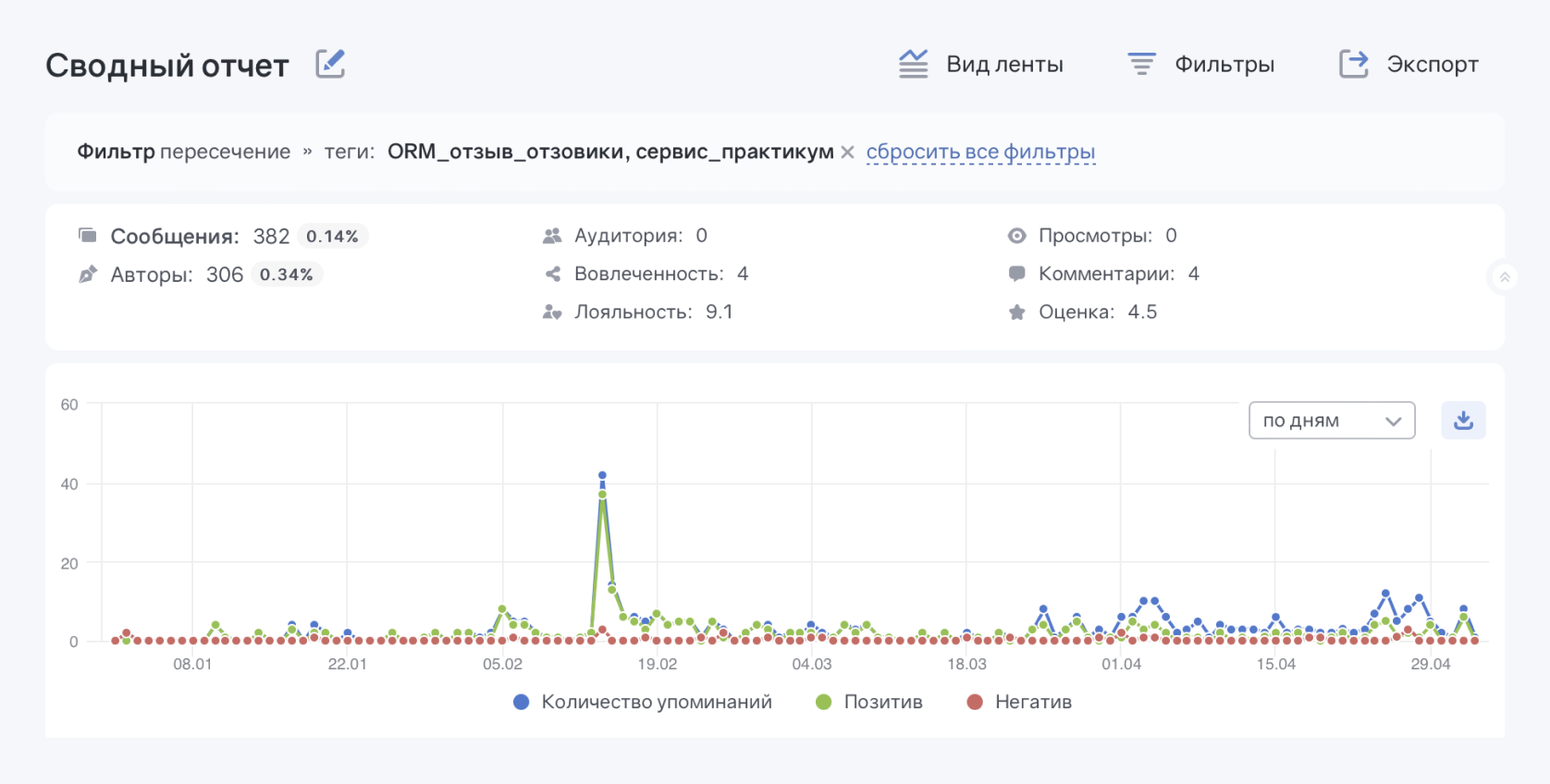Click the Аудитория people icon
Screen dimensions: 1550x784
(552, 236)
